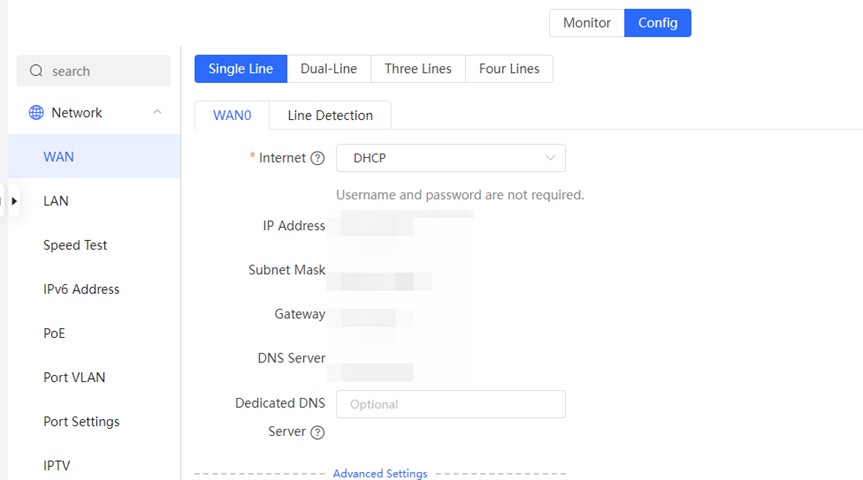
Task: Select the WAN0 tab
Action: pos(232,115)
